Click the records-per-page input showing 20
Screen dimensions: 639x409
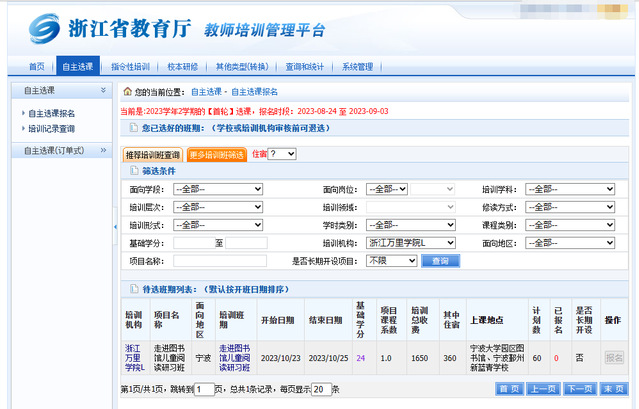click(x=321, y=389)
